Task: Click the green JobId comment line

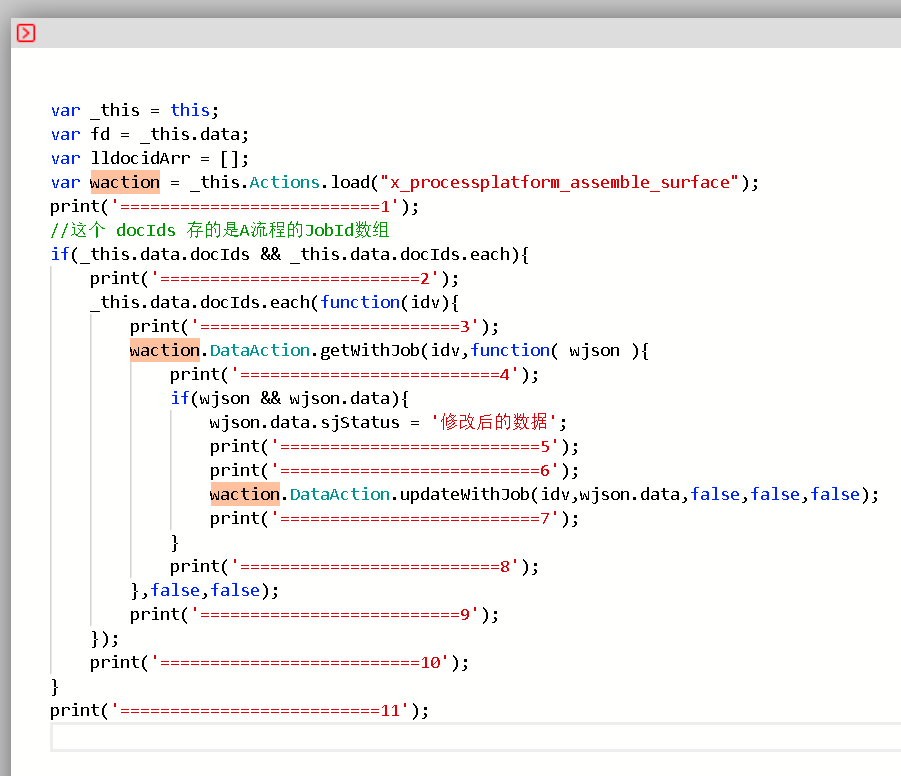Action: click(x=219, y=230)
